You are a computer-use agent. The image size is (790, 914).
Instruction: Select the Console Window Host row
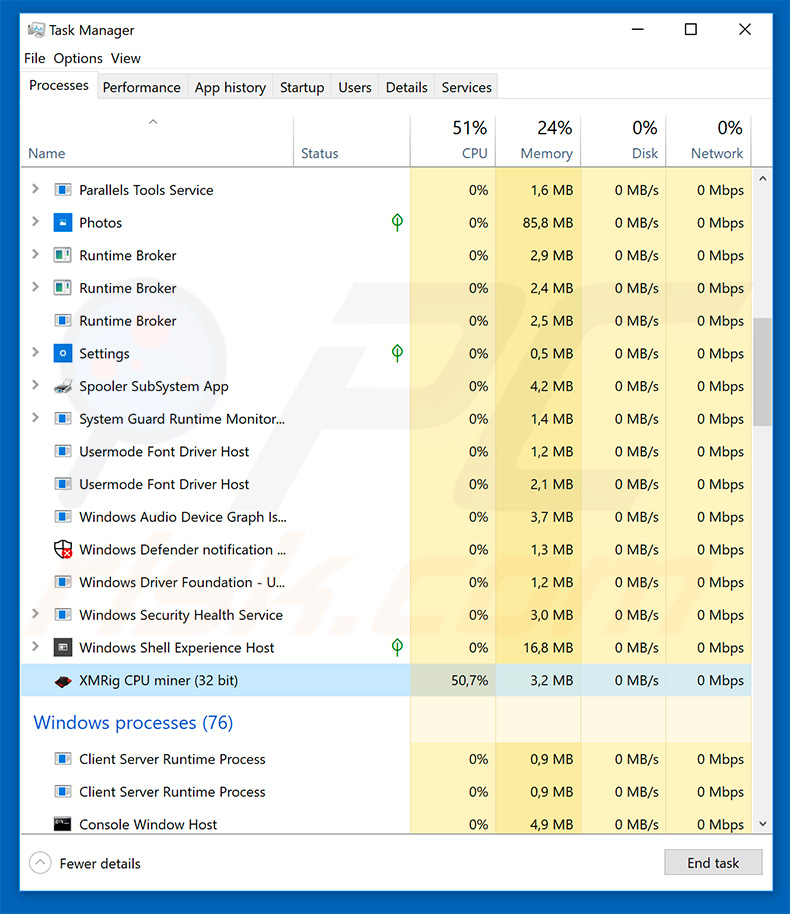[x=386, y=824]
